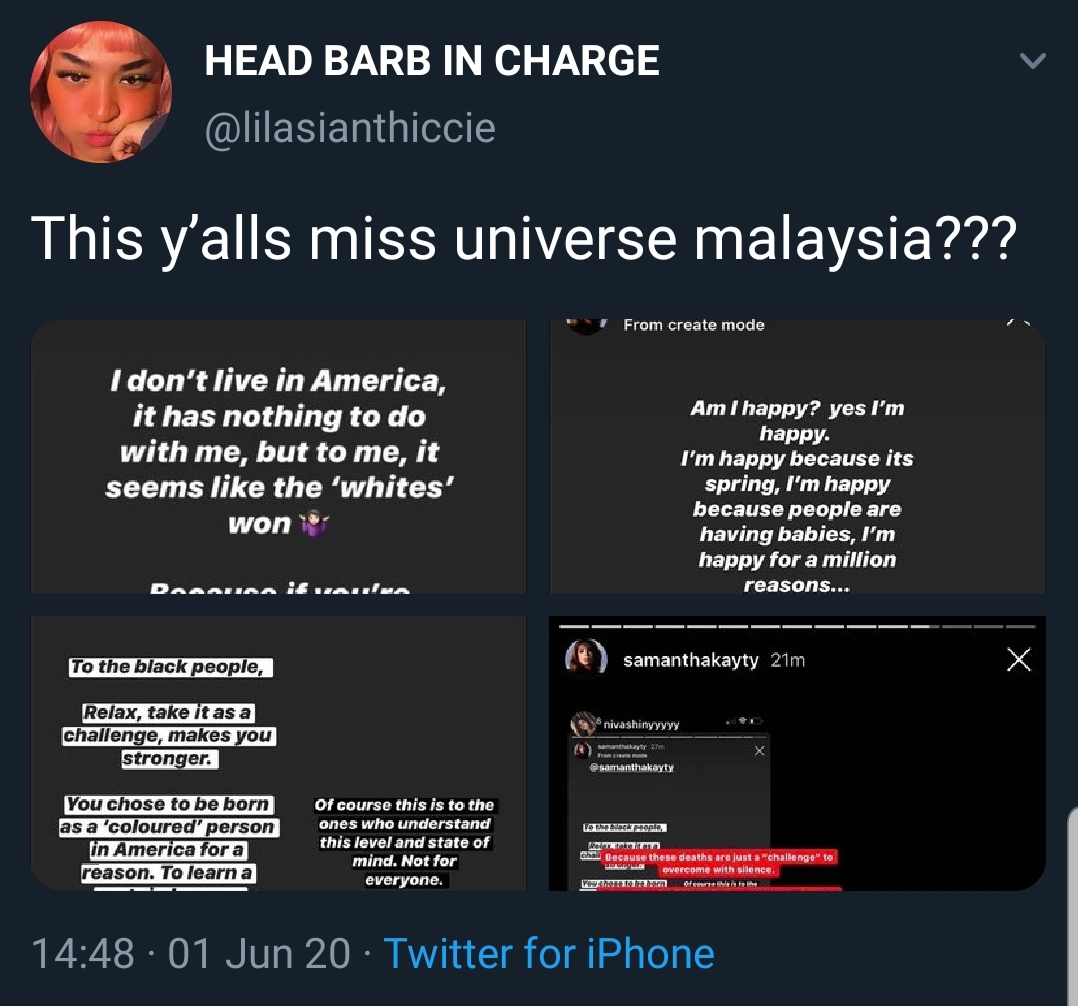Screen dimensions: 1078x1006
Task: Click the story progress bar segments
Action: 798,626
